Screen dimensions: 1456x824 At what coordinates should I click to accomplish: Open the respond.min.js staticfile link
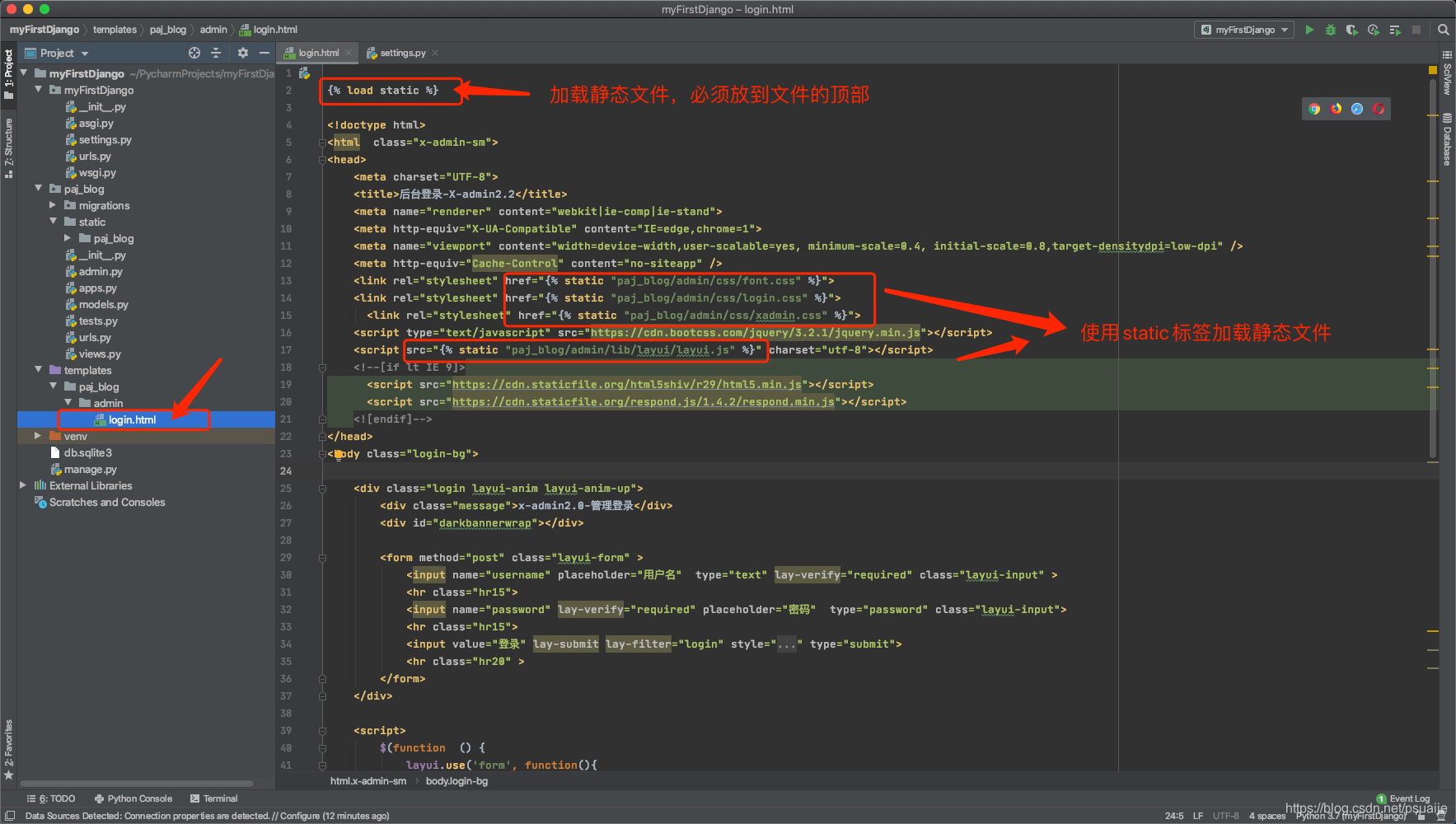click(644, 402)
